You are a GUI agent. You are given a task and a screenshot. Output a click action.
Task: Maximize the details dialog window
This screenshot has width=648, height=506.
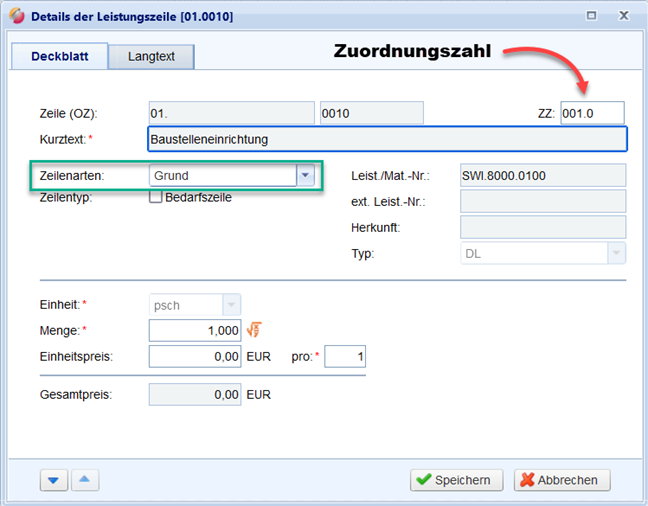click(592, 16)
